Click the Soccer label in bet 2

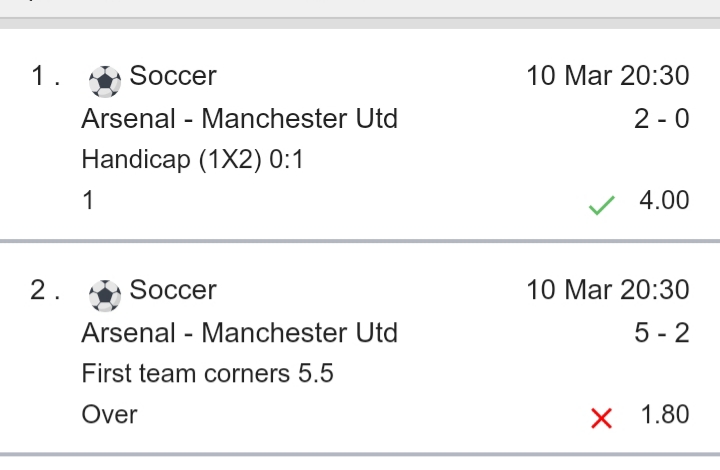[173, 290]
